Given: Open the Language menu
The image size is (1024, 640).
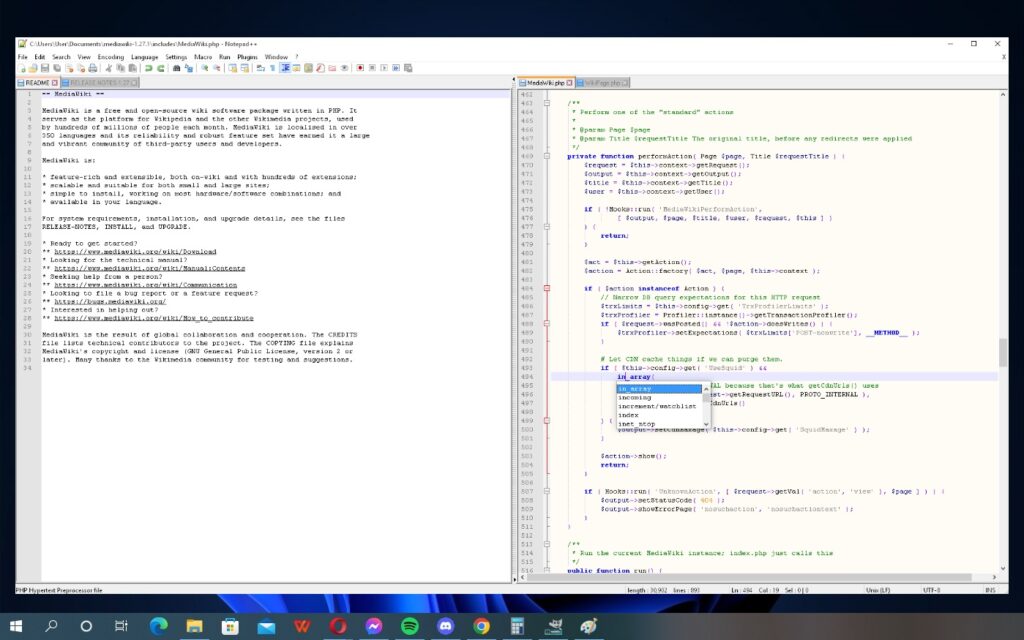Looking at the screenshot, I should coord(144,57).
